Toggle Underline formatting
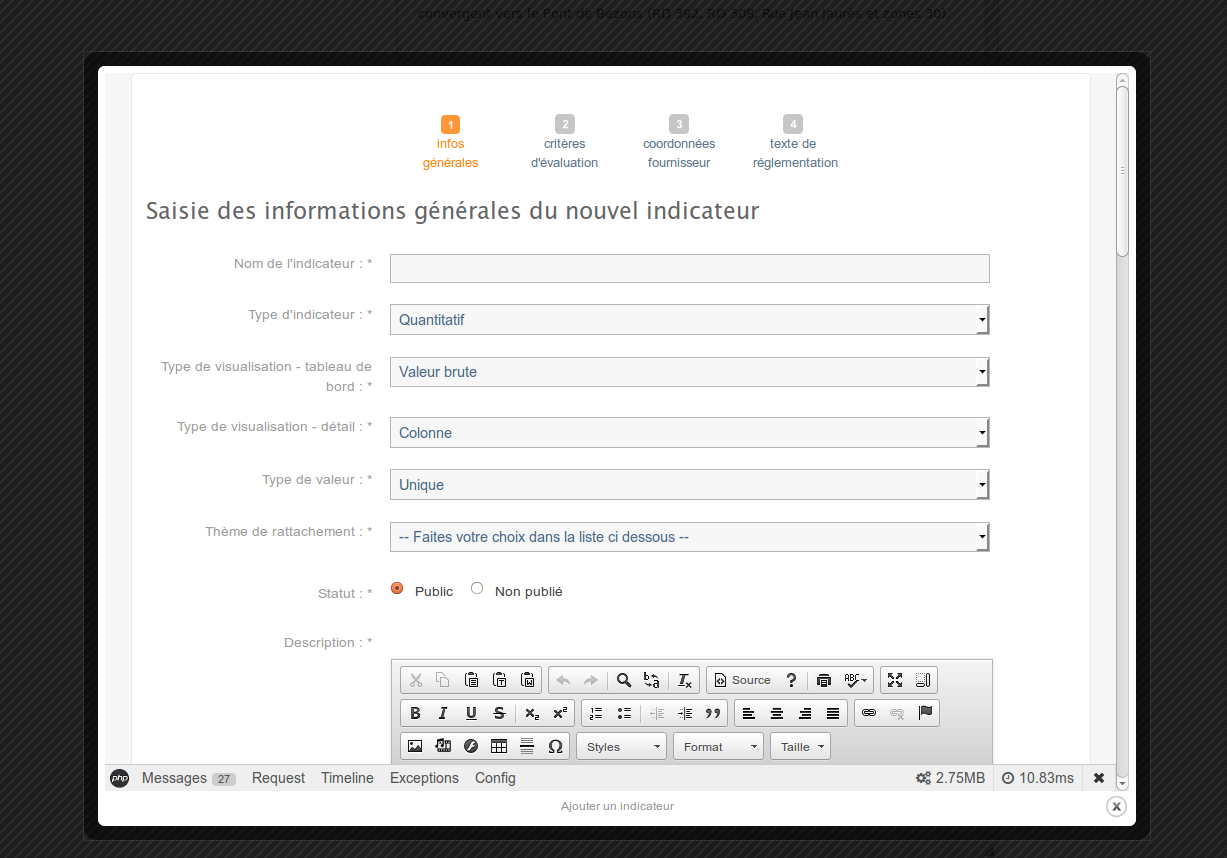The image size is (1227, 858). 471,713
